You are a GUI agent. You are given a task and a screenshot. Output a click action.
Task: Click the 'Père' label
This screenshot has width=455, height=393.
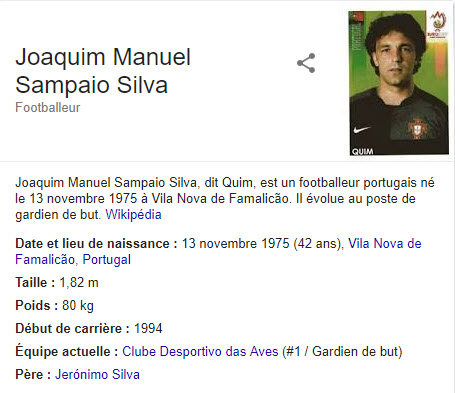(x=33, y=374)
